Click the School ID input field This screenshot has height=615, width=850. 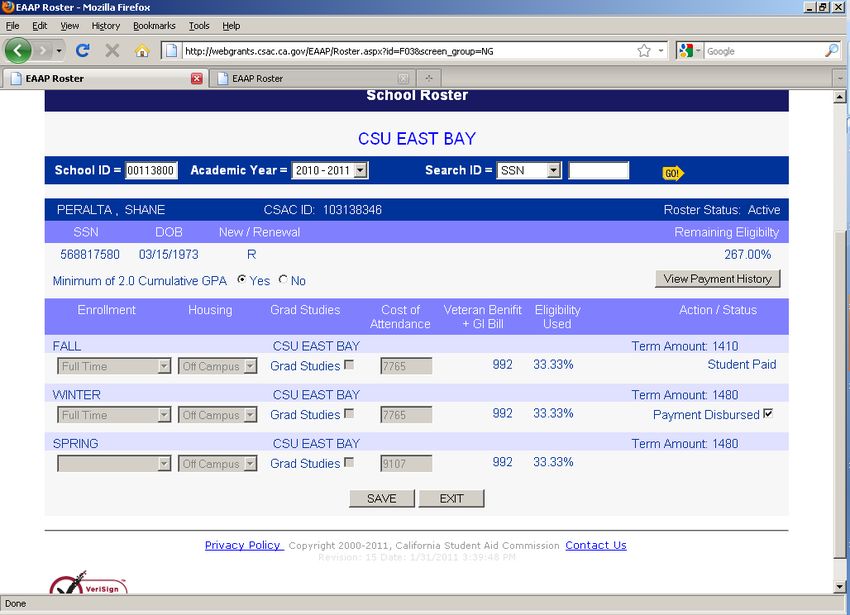point(151,170)
